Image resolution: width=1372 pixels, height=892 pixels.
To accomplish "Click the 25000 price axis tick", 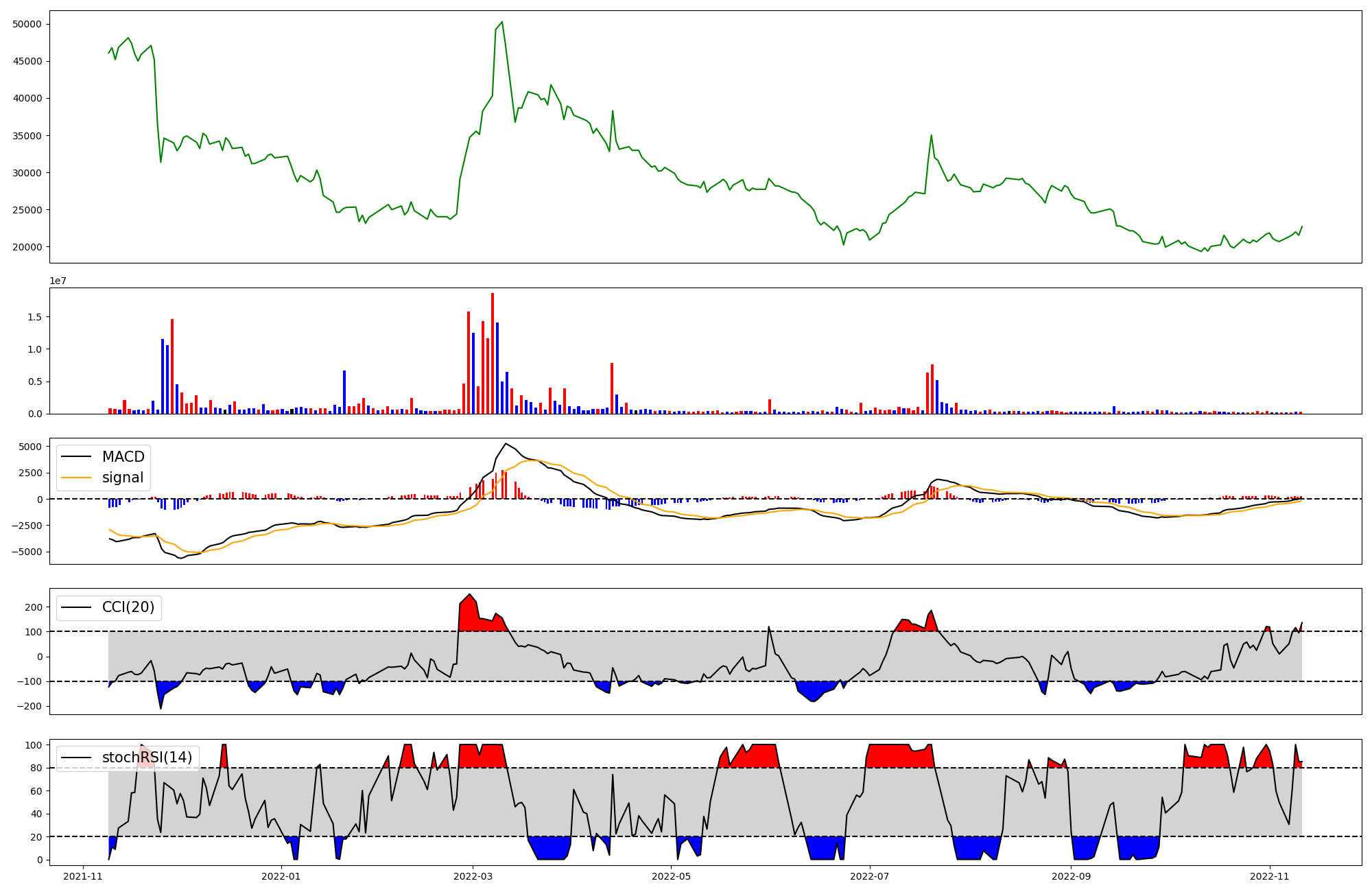I will point(27,210).
